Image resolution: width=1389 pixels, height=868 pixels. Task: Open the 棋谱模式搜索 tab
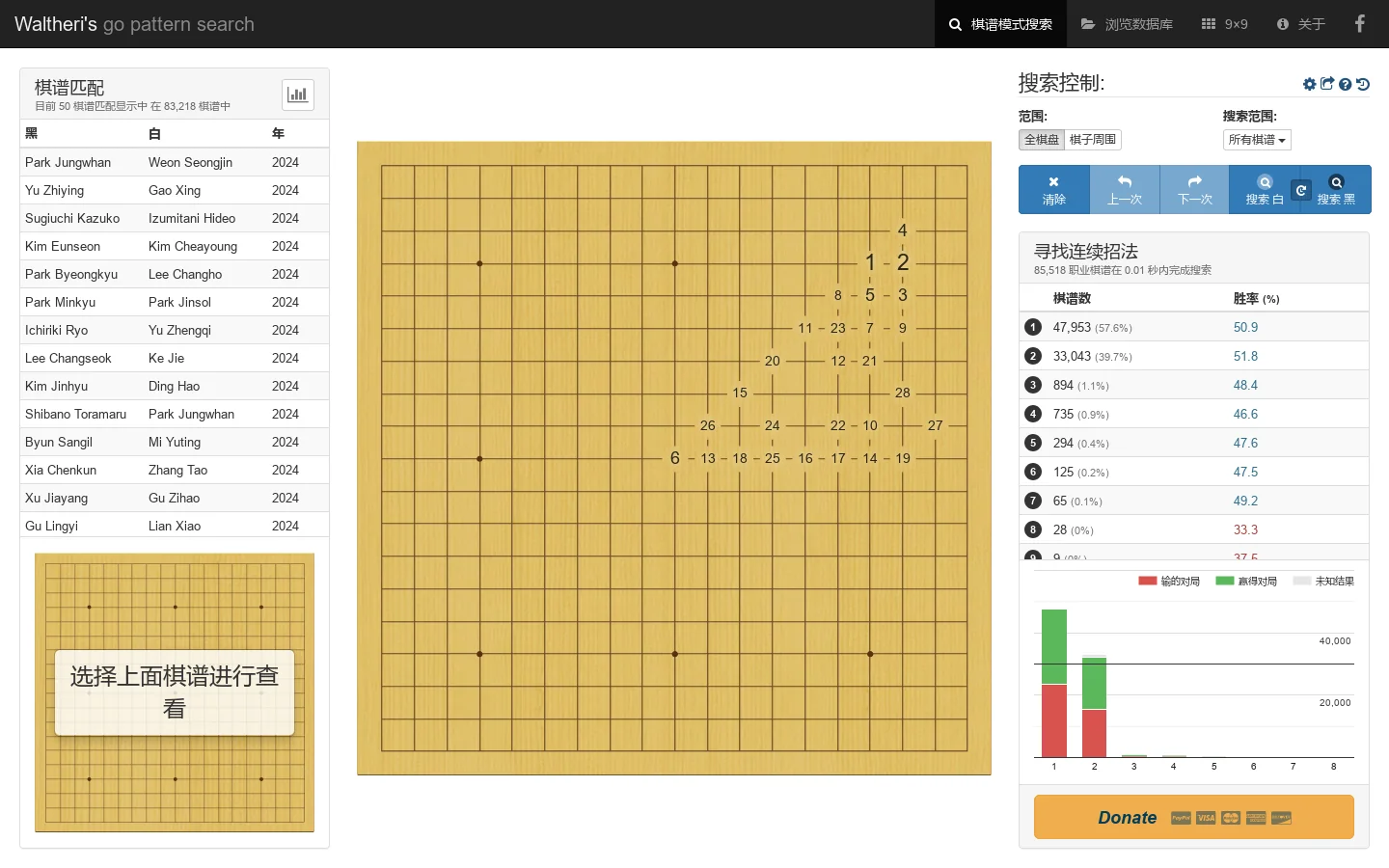(x=1000, y=24)
